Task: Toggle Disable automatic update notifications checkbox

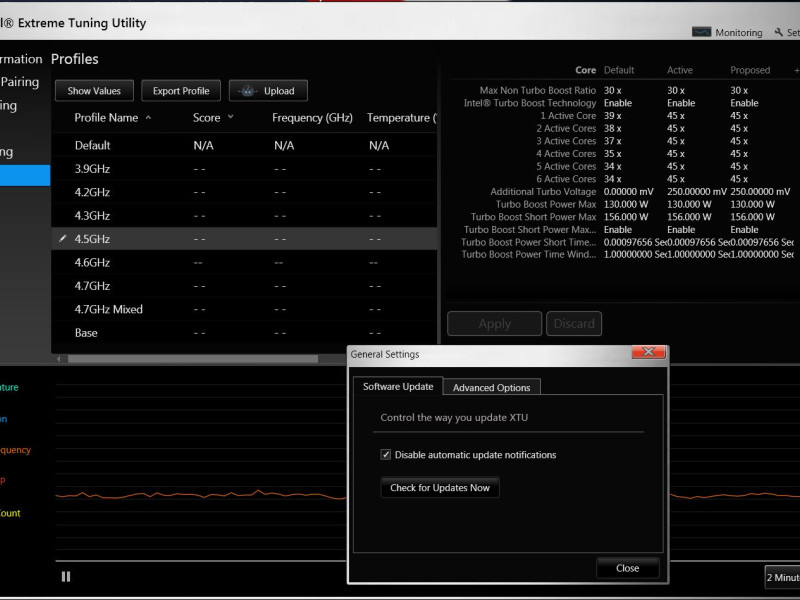Action: 386,454
